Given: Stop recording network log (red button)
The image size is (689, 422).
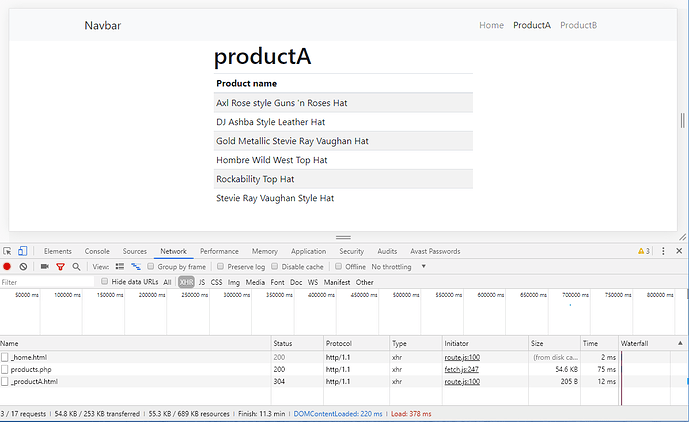Looking at the screenshot, I should 8,267.
